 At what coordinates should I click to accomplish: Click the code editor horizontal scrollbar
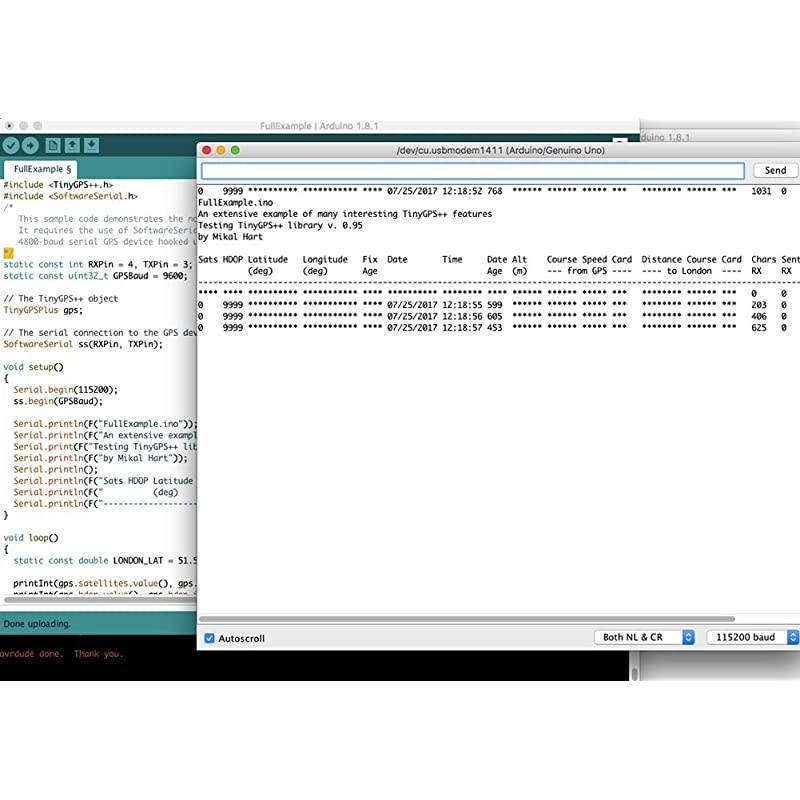point(100,600)
